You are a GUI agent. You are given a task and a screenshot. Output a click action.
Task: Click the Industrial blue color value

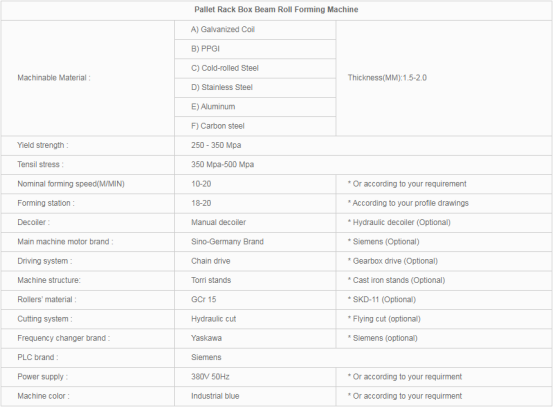tap(215, 396)
